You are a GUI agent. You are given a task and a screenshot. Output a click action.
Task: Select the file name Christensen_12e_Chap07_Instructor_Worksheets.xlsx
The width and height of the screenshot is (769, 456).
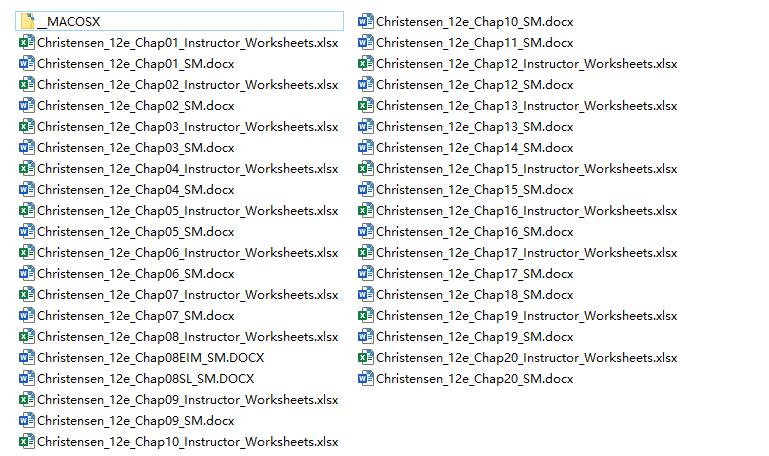(188, 295)
